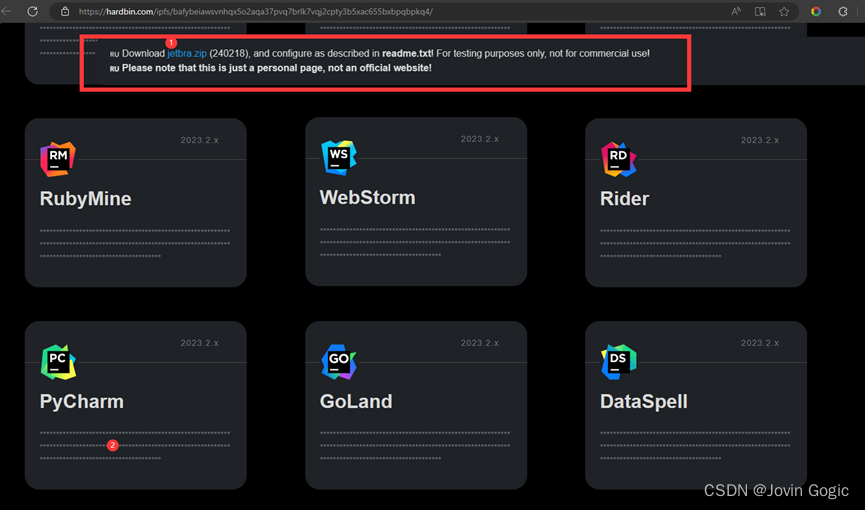This screenshot has height=510, width=865.
Task: Download the jetbra.zip link
Action: [187, 54]
